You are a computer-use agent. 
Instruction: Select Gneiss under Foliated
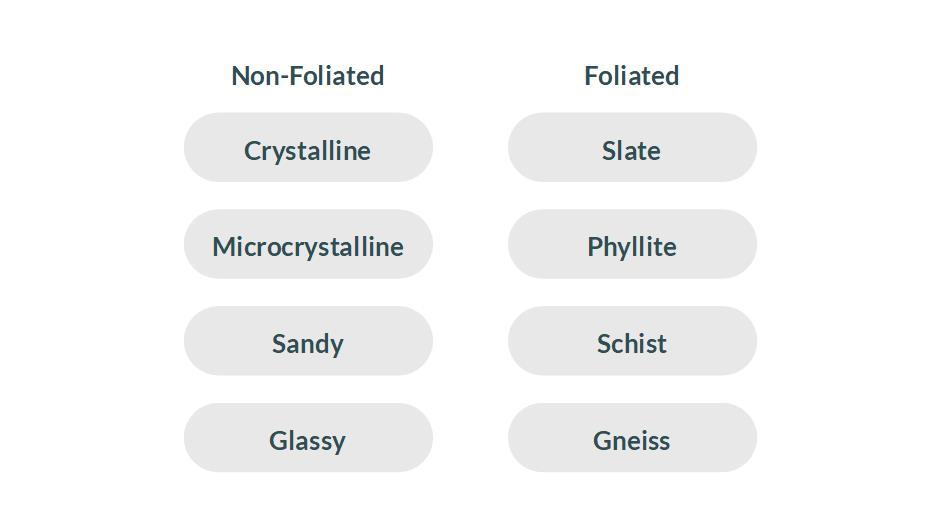[632, 439]
